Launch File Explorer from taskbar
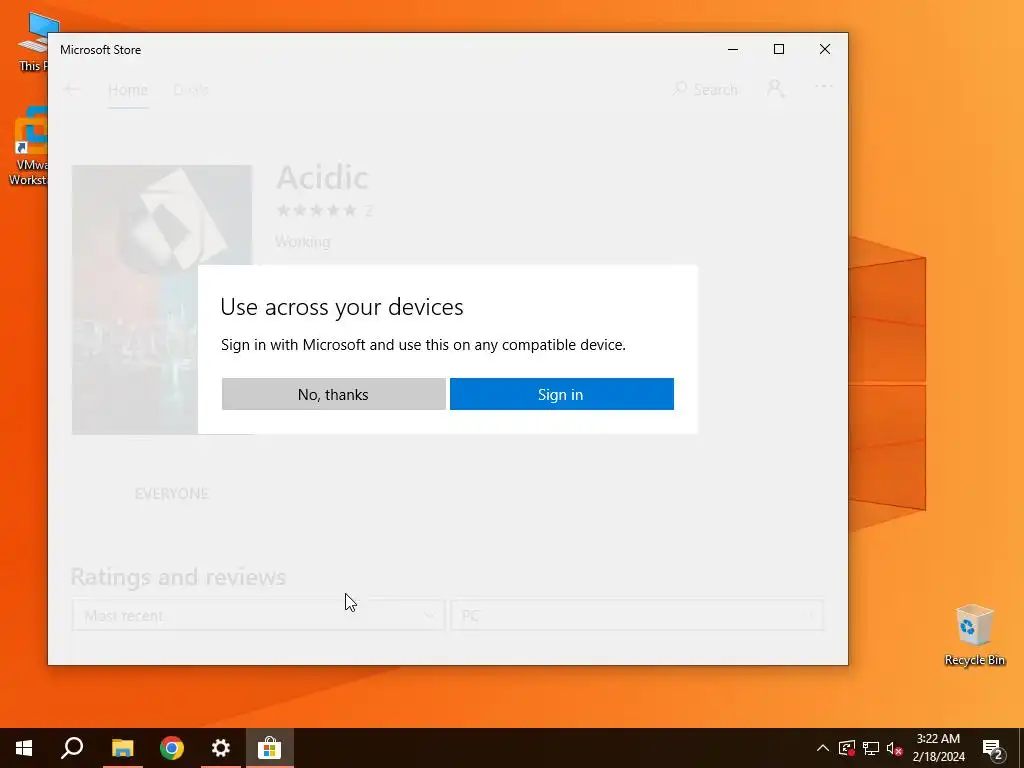This screenshot has width=1024, height=768. [122, 748]
